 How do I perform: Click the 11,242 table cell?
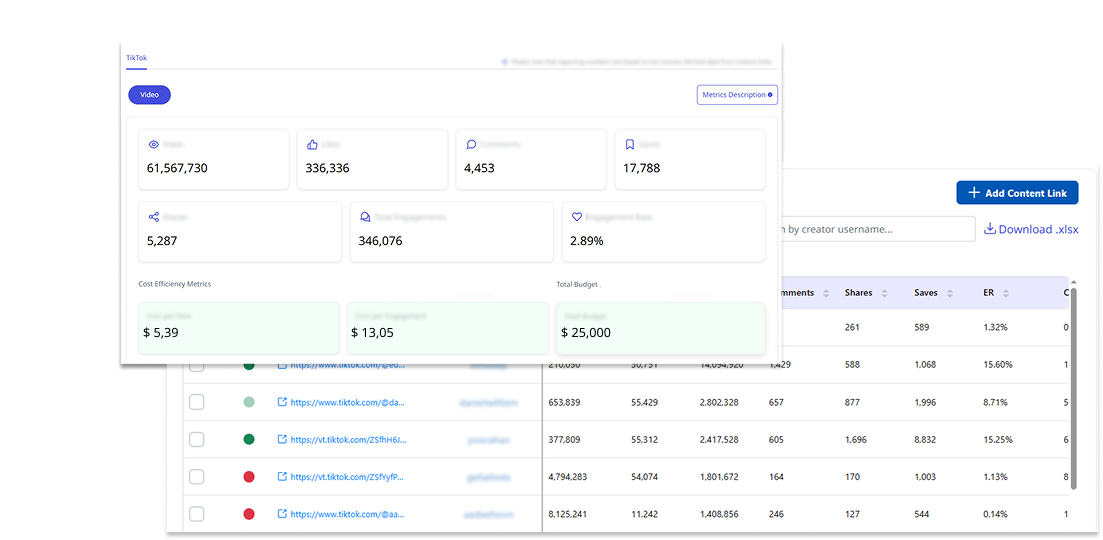645,514
